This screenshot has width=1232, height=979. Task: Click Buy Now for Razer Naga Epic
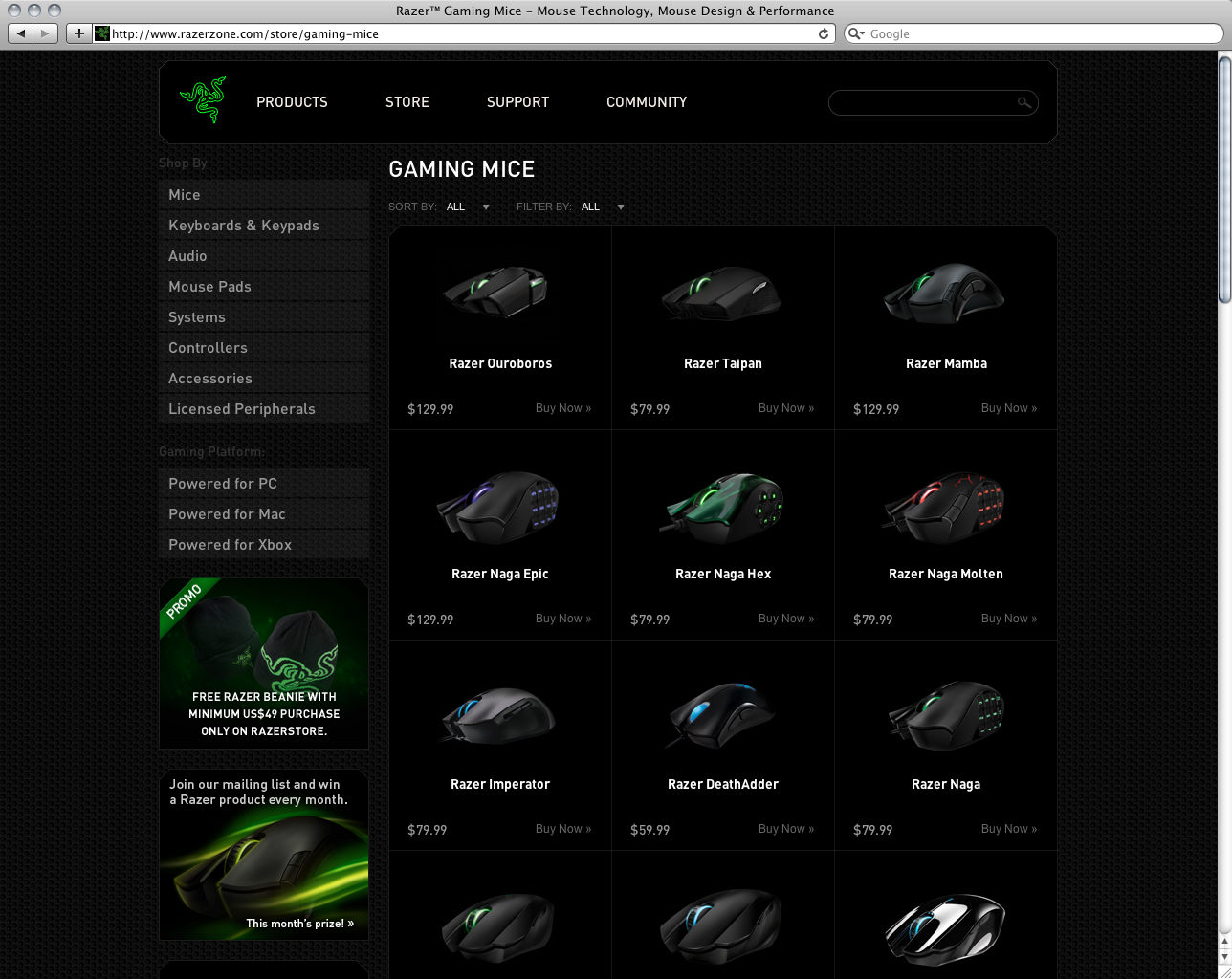tap(563, 619)
